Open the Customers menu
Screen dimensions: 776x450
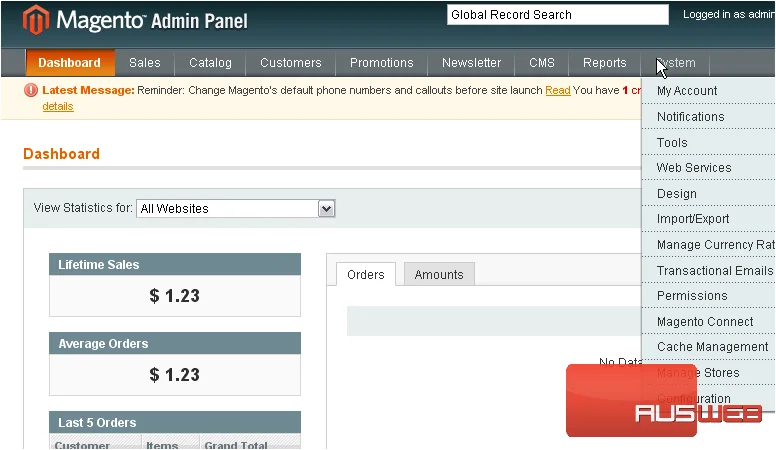coord(291,63)
